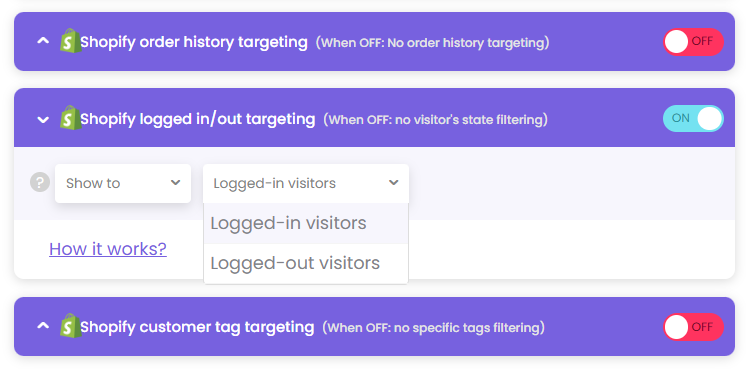Close the Logged-in visitors dropdown box
Image resolution: width=746 pixels, height=369 pixels.
point(305,183)
